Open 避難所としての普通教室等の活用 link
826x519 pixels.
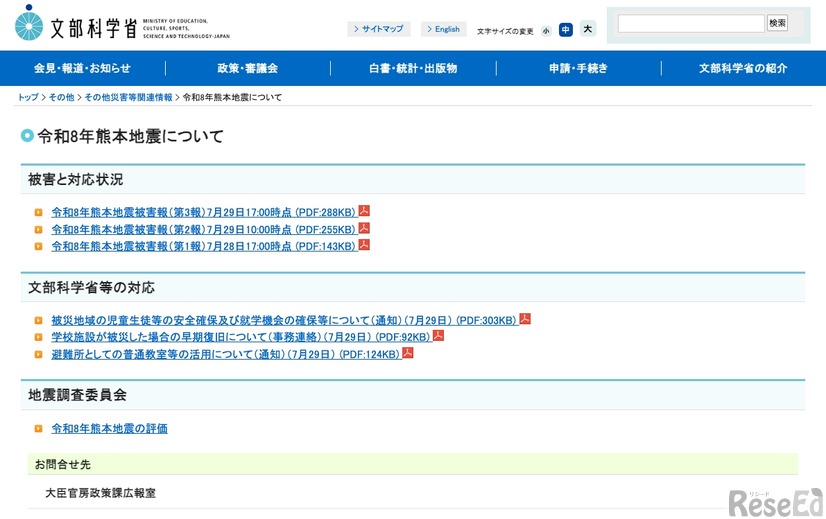[226, 354]
